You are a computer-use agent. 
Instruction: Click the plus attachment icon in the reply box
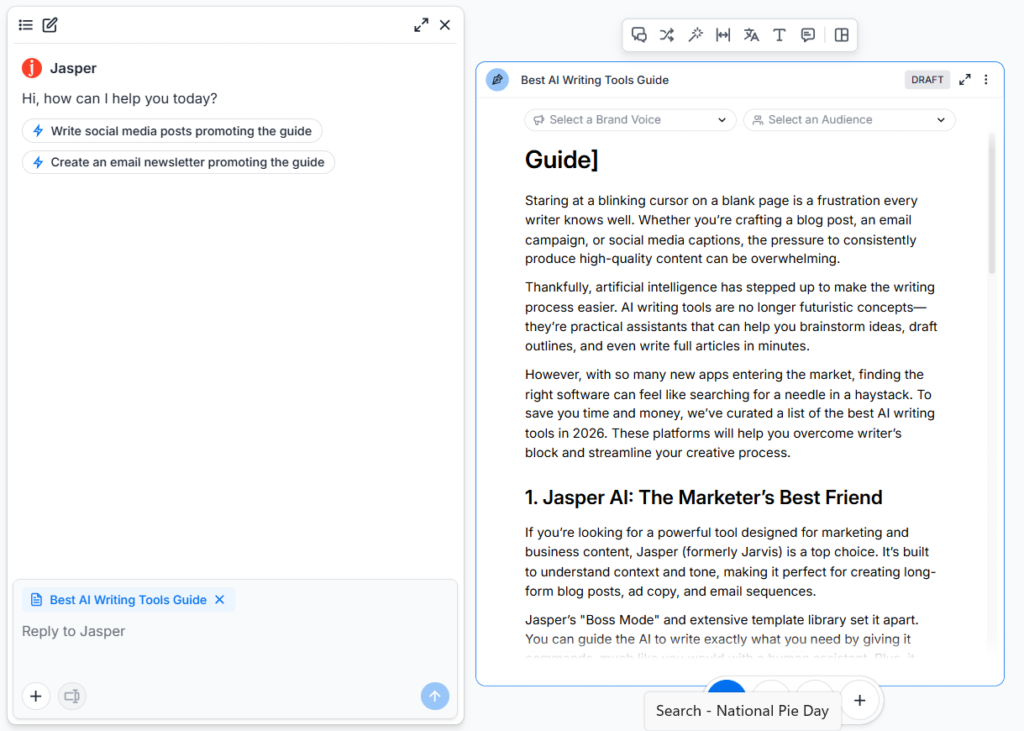[35, 696]
